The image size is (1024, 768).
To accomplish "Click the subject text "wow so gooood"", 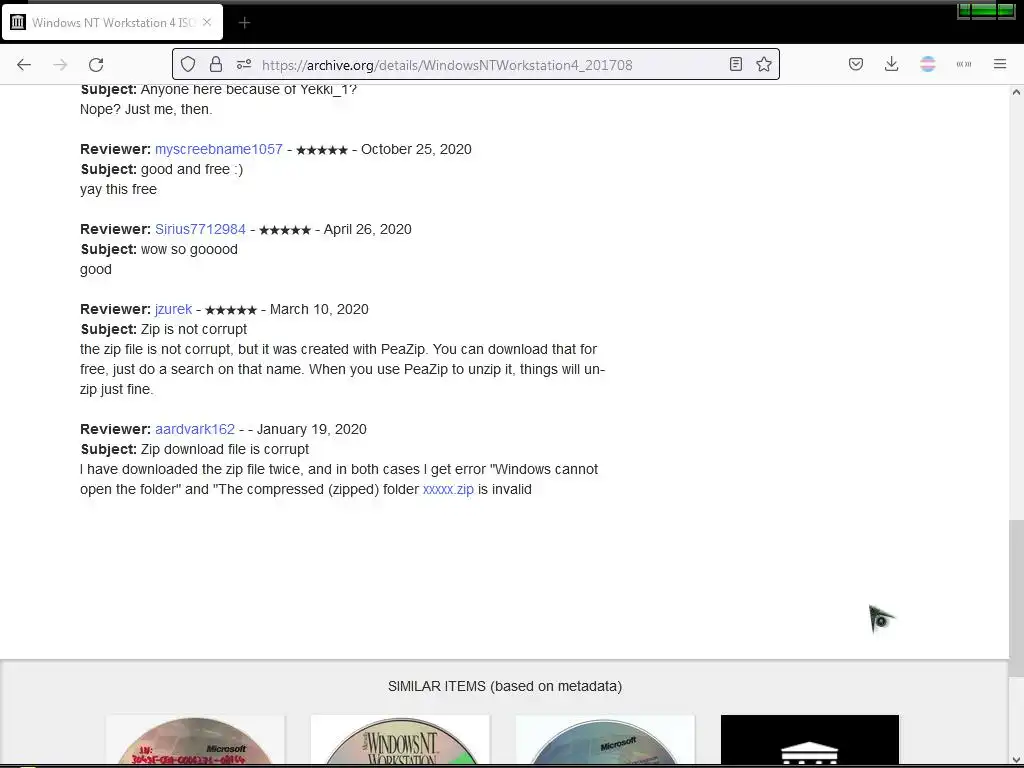I will point(189,249).
